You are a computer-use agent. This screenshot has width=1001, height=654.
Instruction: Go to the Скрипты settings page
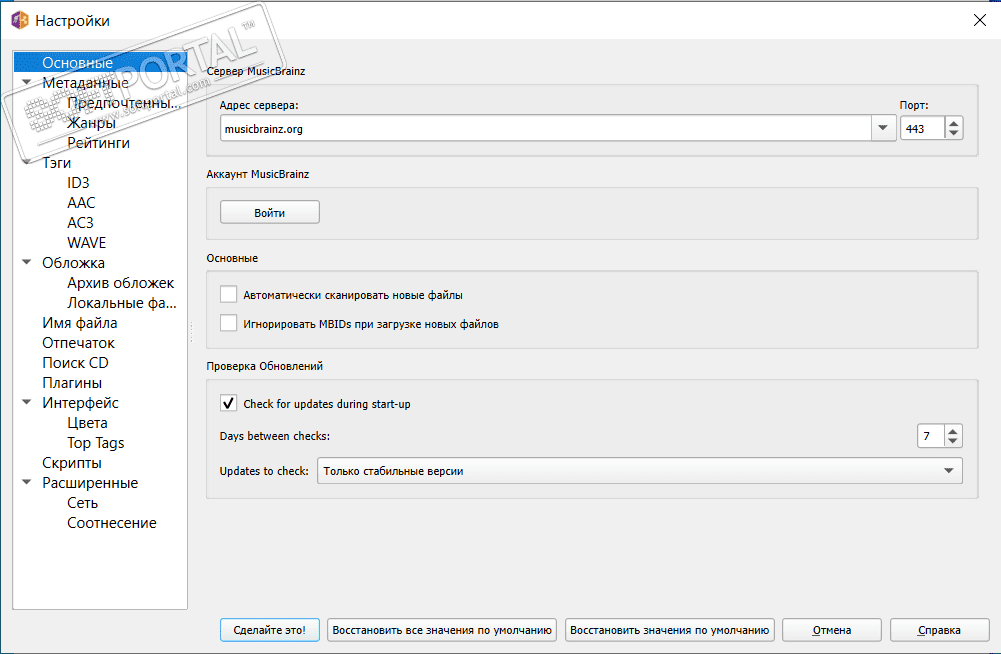[x=72, y=463]
